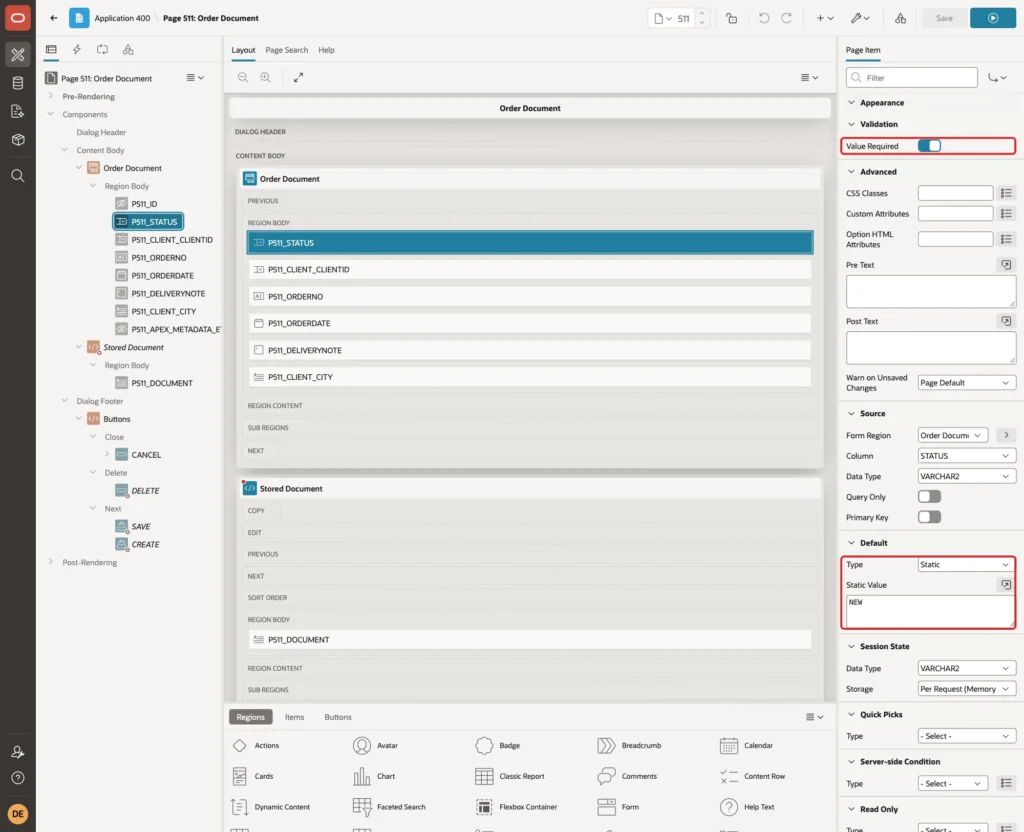Open code editor for Static Value

[x=1006, y=584]
